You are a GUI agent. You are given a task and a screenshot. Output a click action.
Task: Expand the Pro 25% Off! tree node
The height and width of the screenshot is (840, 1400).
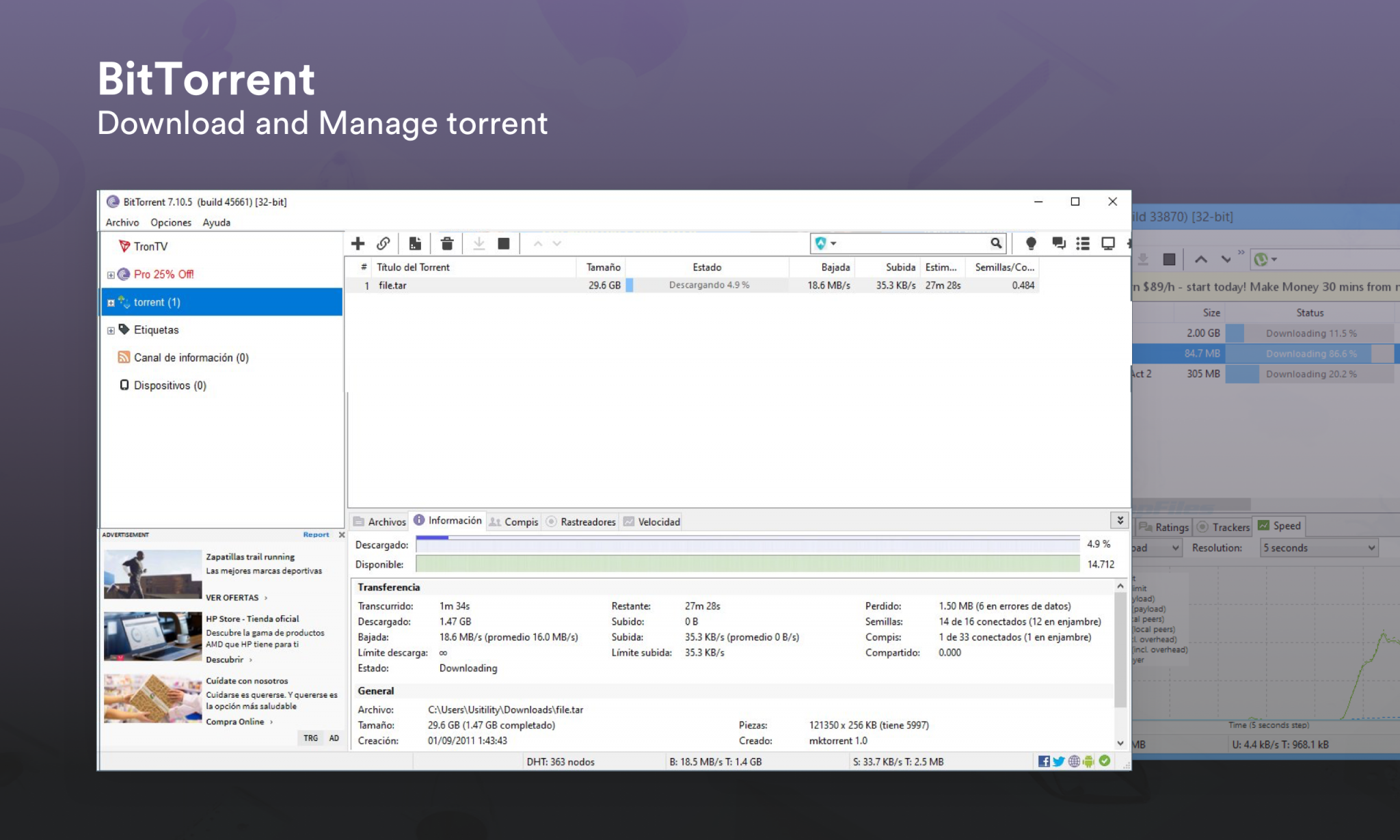111,275
